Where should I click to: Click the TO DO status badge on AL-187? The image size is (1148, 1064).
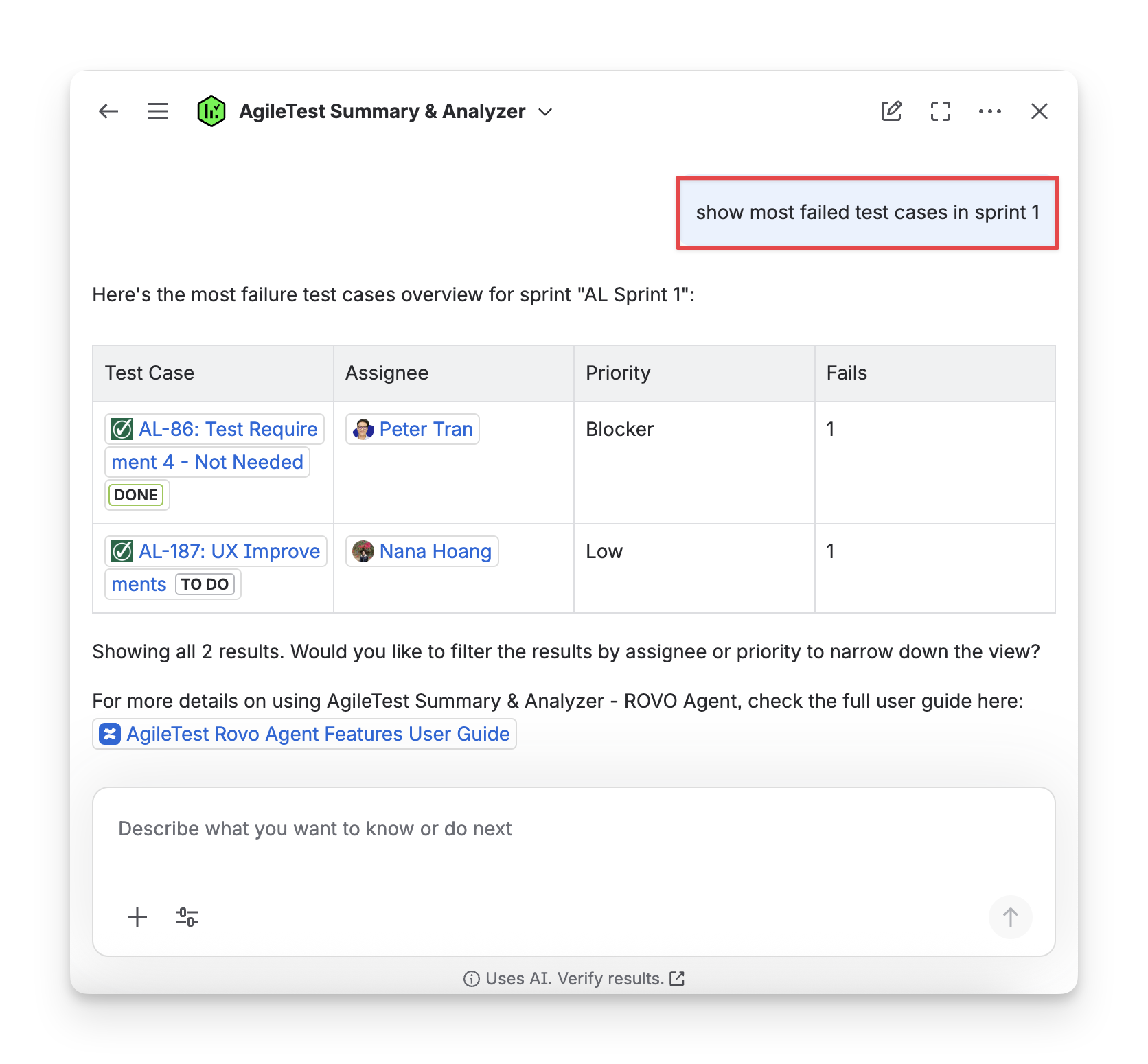coord(205,584)
